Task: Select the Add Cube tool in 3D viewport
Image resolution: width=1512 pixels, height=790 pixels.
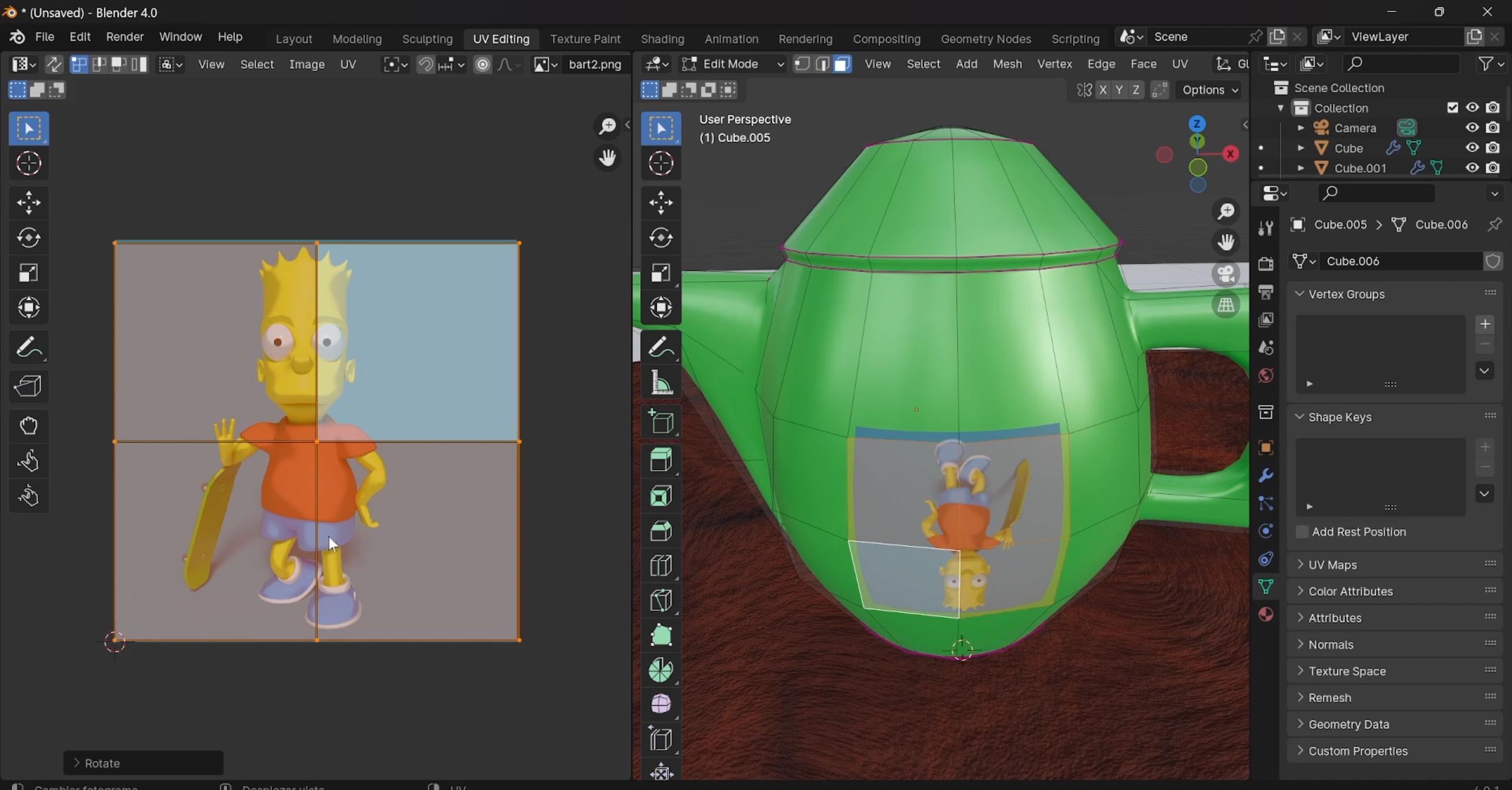Action: tap(661, 422)
